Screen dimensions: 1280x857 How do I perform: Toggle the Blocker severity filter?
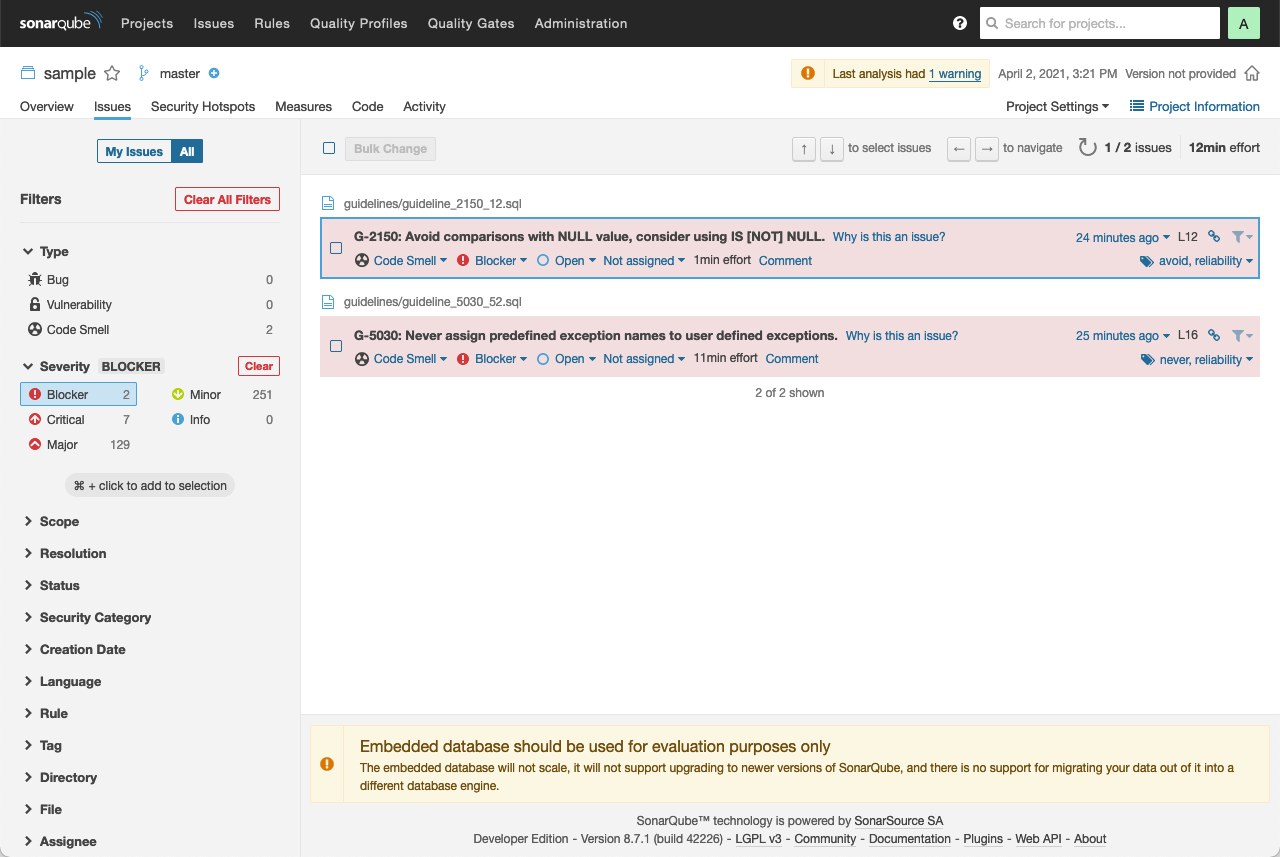tap(79, 395)
